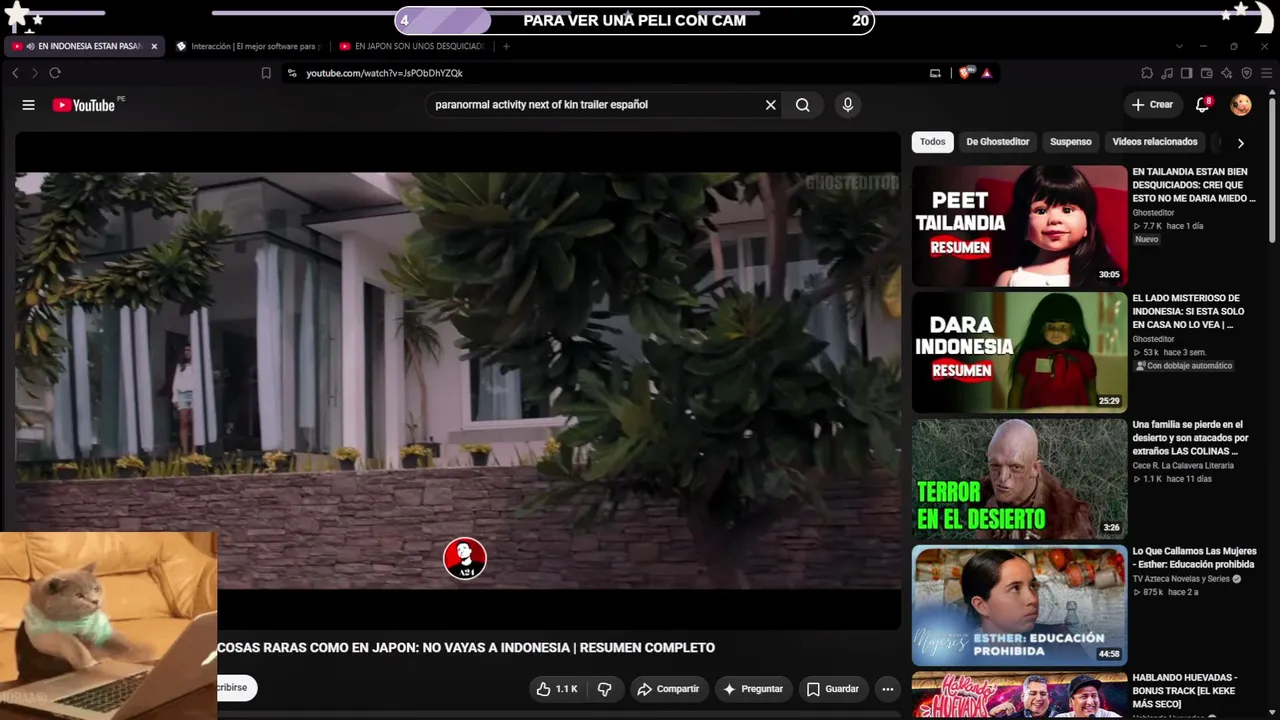Go forward with the browser forward arrow
This screenshot has height=720, width=1280.
[35, 73]
